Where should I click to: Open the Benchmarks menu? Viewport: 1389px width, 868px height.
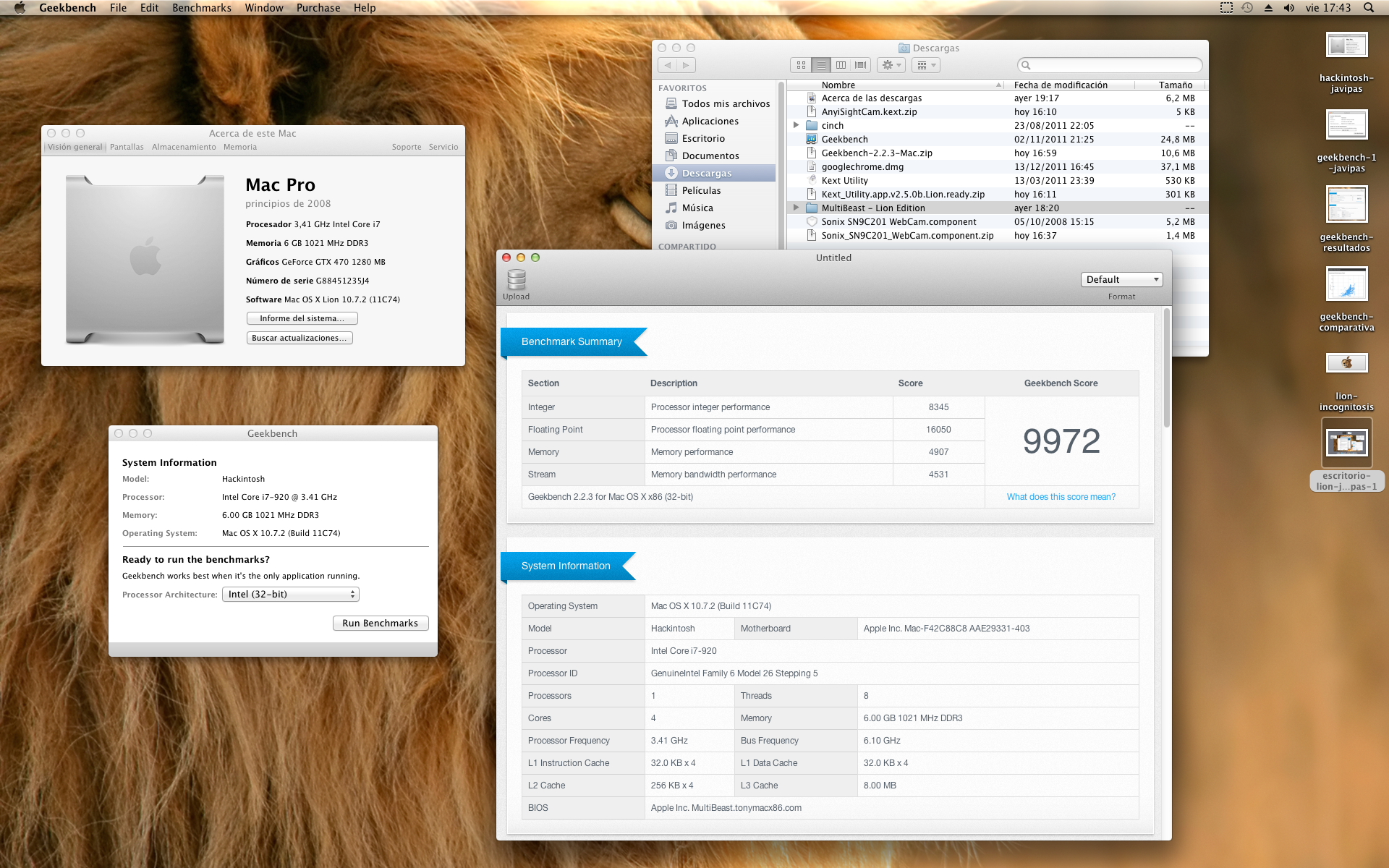[202, 8]
